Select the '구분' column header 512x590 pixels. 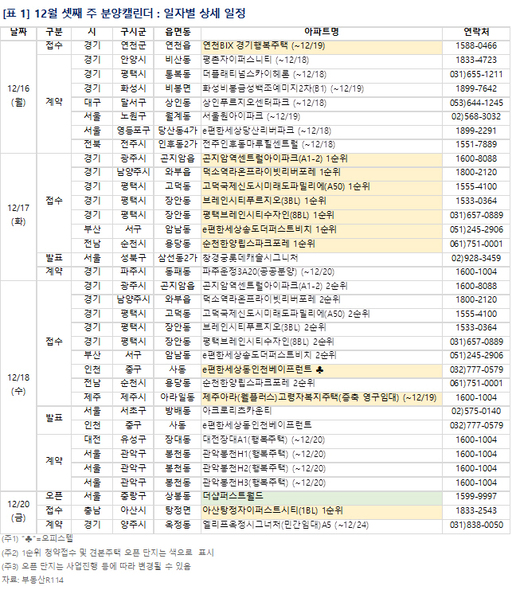click(54, 32)
